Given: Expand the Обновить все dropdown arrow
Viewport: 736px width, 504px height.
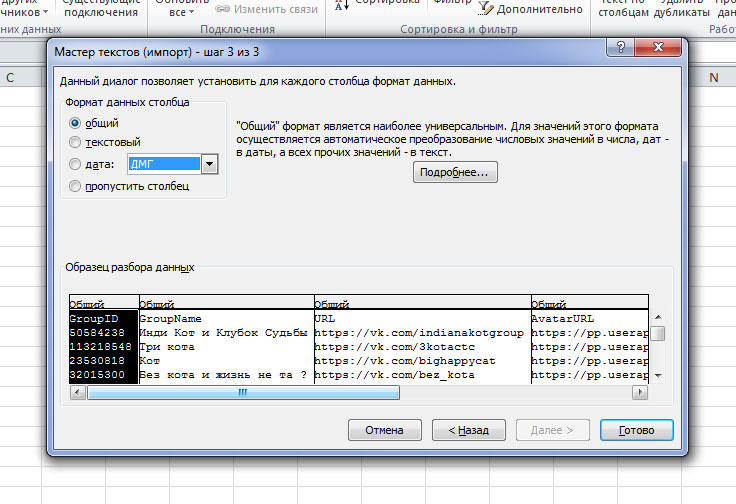Looking at the screenshot, I should (190, 13).
